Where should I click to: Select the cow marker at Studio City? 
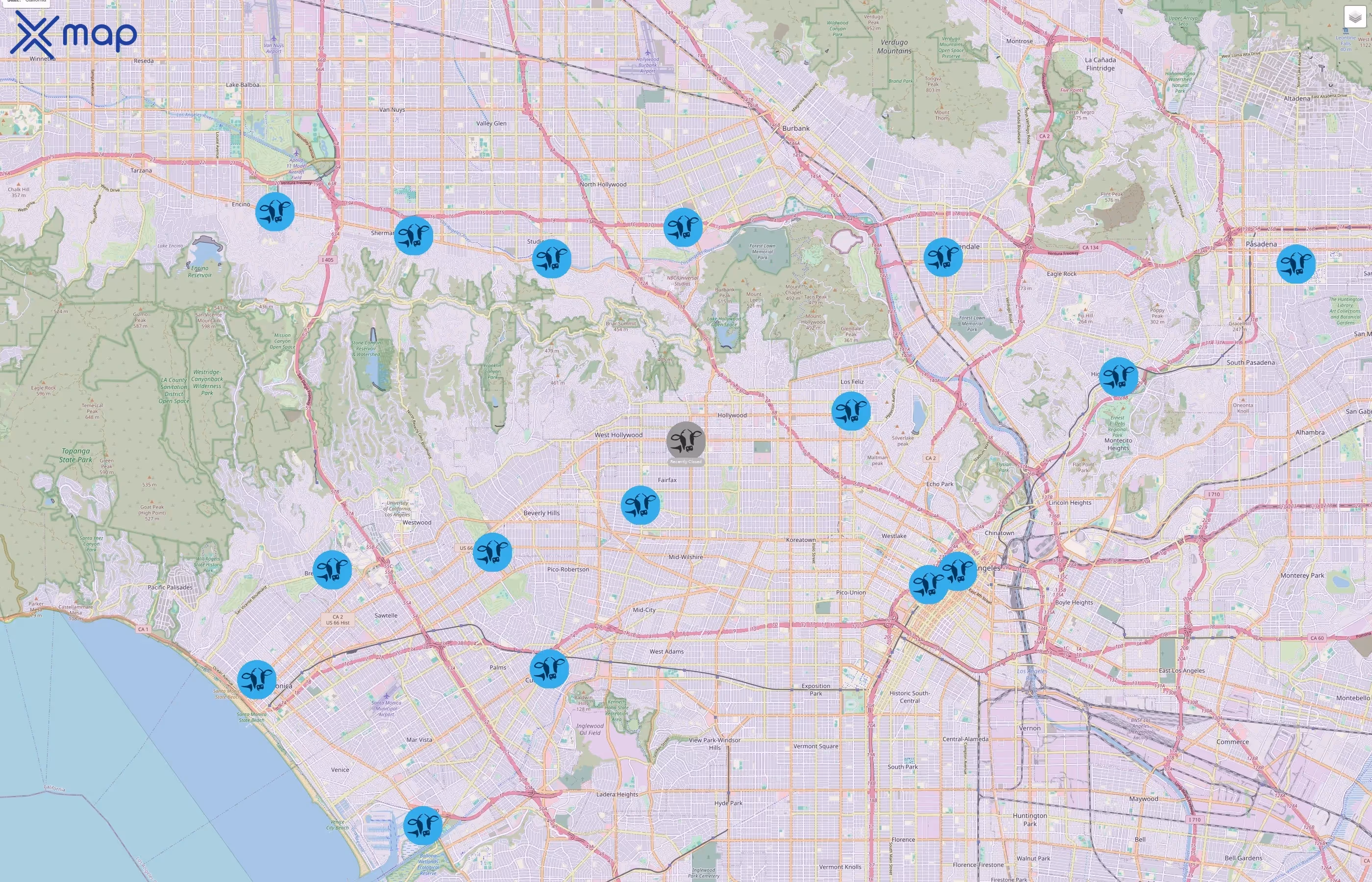[x=551, y=259]
